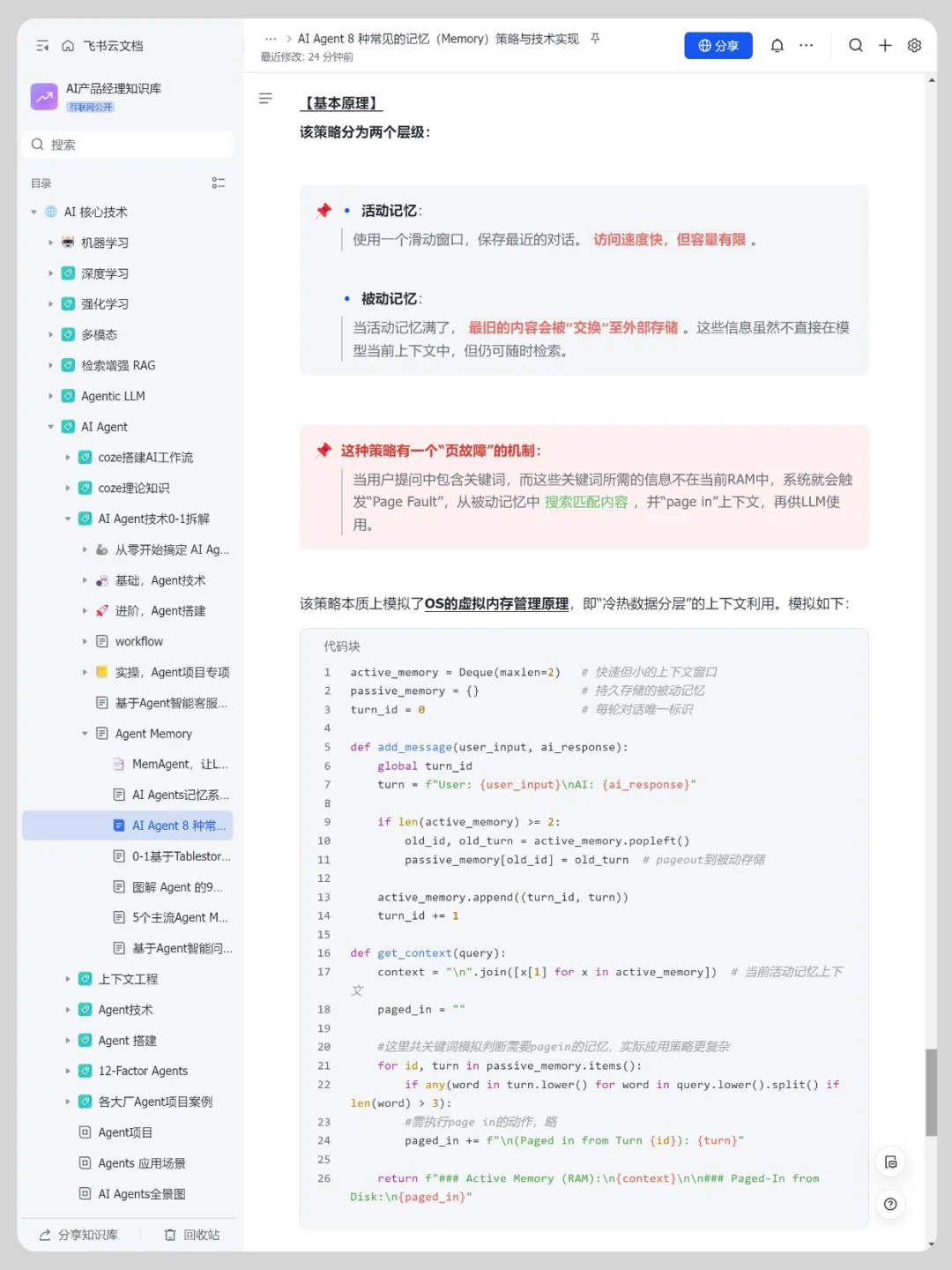Screen dimensions: 952x1270
Task: Open the MemAgent，让L... document
Action: click(x=180, y=765)
